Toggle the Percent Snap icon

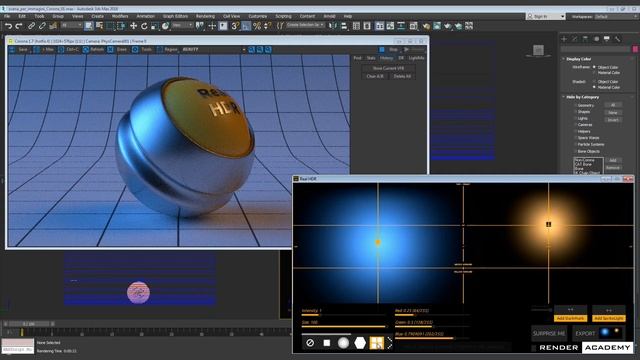click(257, 26)
